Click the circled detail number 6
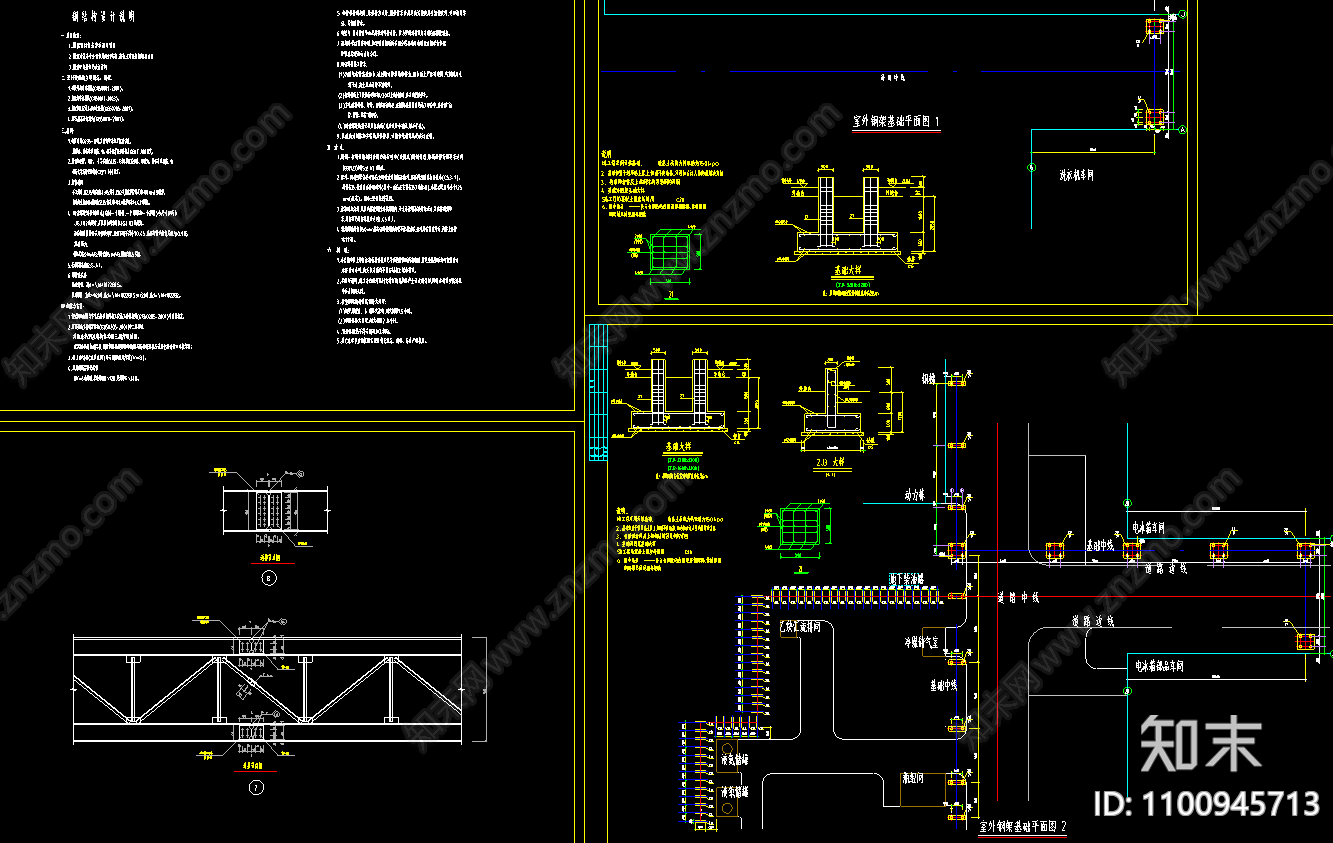The image size is (1333, 843). click(x=268, y=578)
